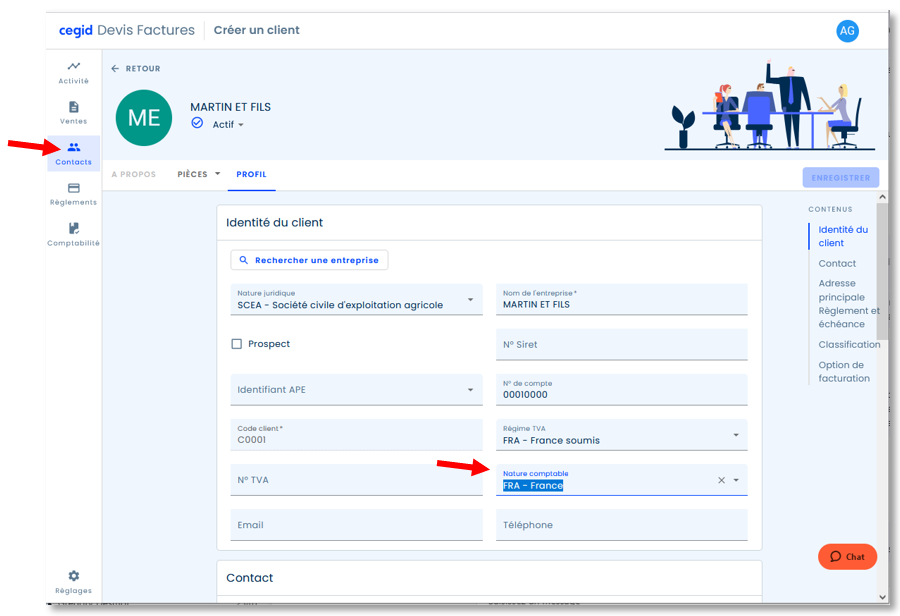900x616 pixels.
Task: Open the Ventes sidebar icon
Action: pos(73,113)
